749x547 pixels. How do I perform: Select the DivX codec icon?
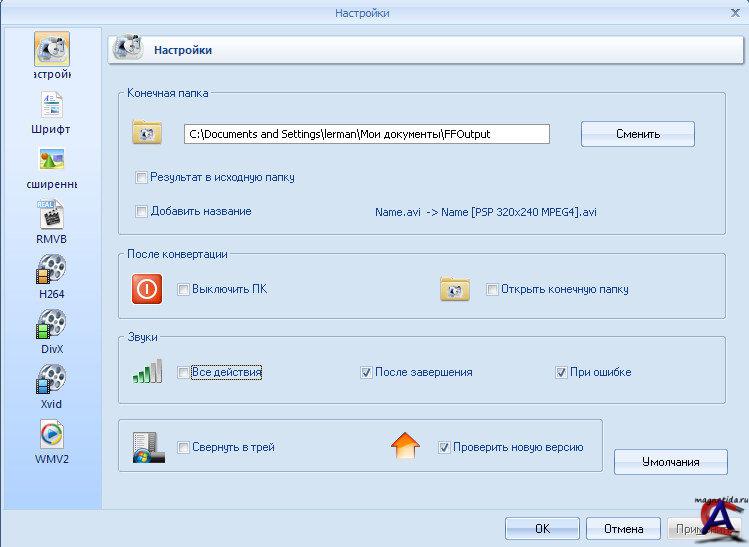coord(51,324)
